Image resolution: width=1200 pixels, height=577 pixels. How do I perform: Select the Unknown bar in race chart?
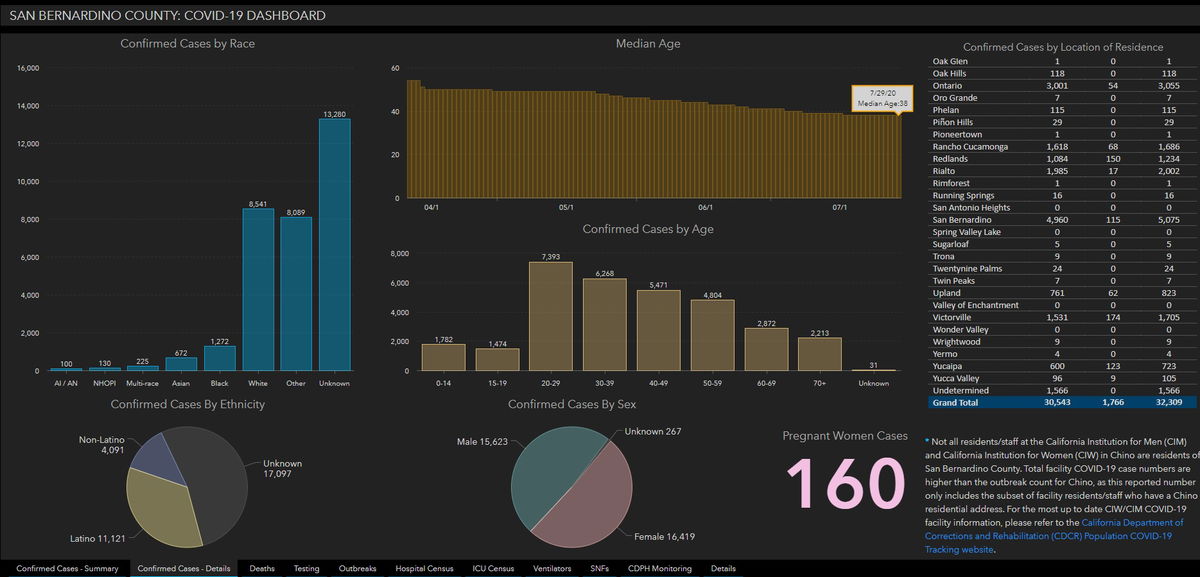tap(334, 245)
